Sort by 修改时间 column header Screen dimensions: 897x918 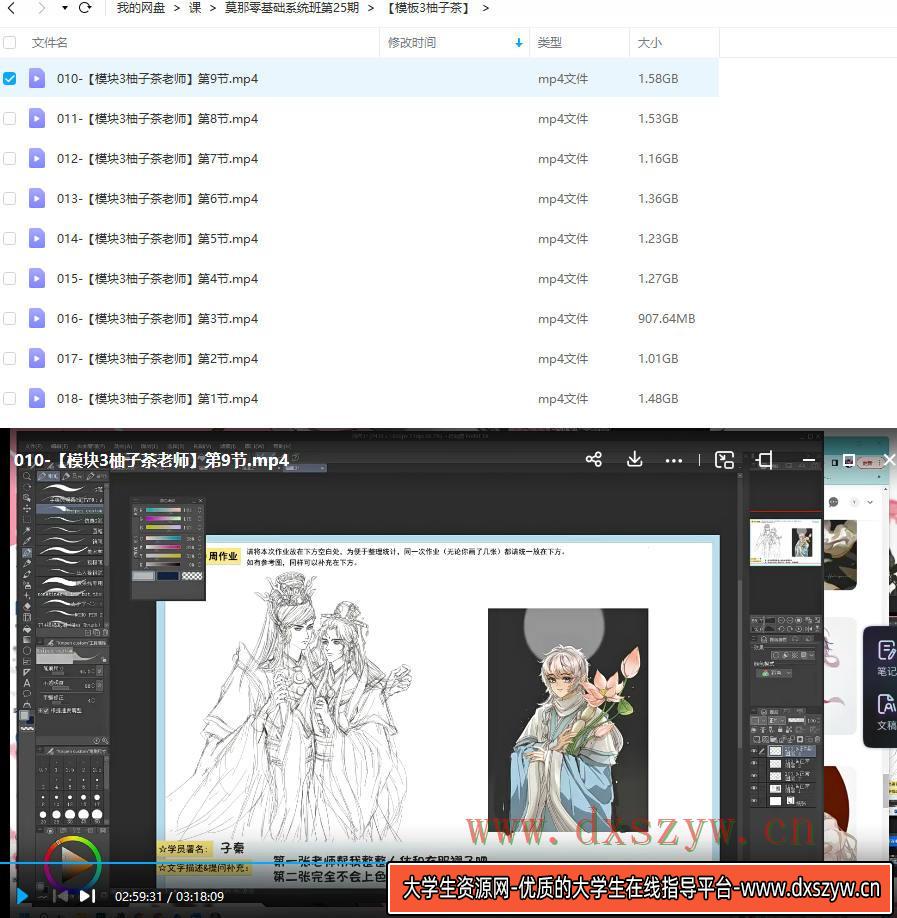(x=412, y=43)
